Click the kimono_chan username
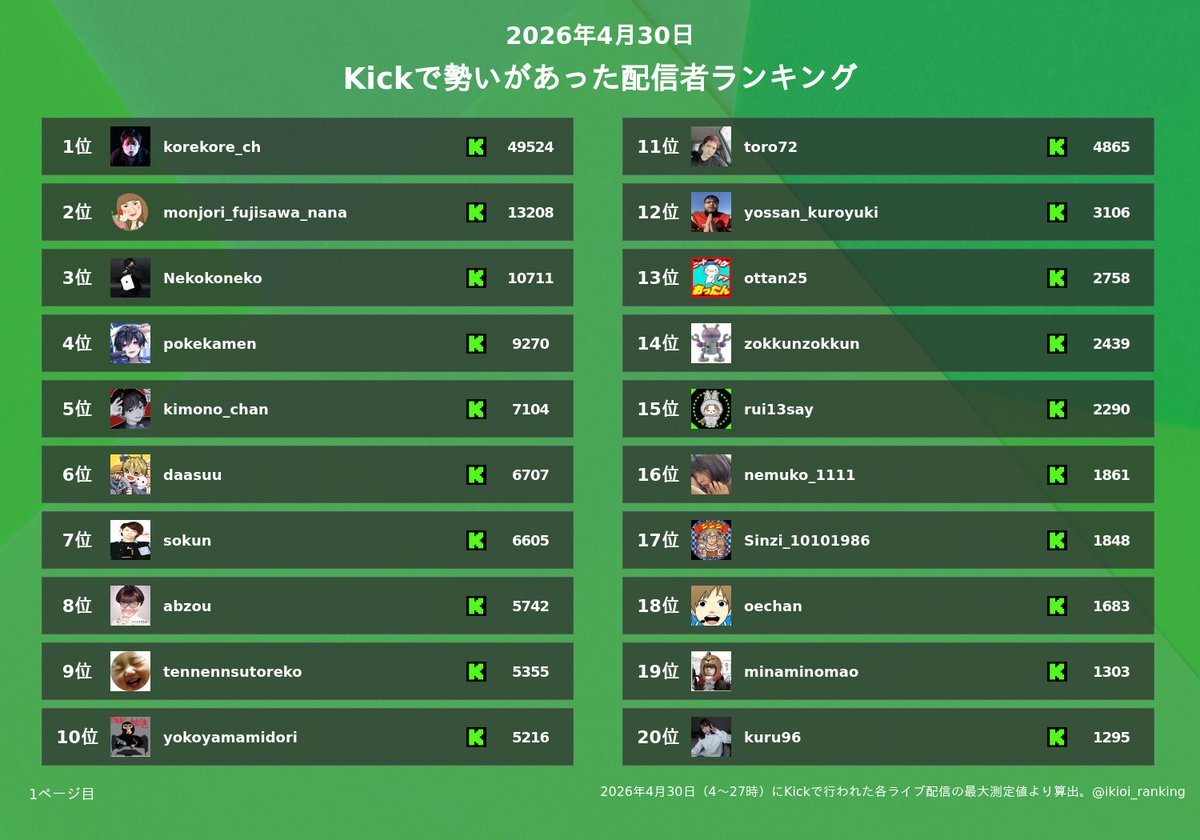The width and height of the screenshot is (1200, 840). coord(216,409)
